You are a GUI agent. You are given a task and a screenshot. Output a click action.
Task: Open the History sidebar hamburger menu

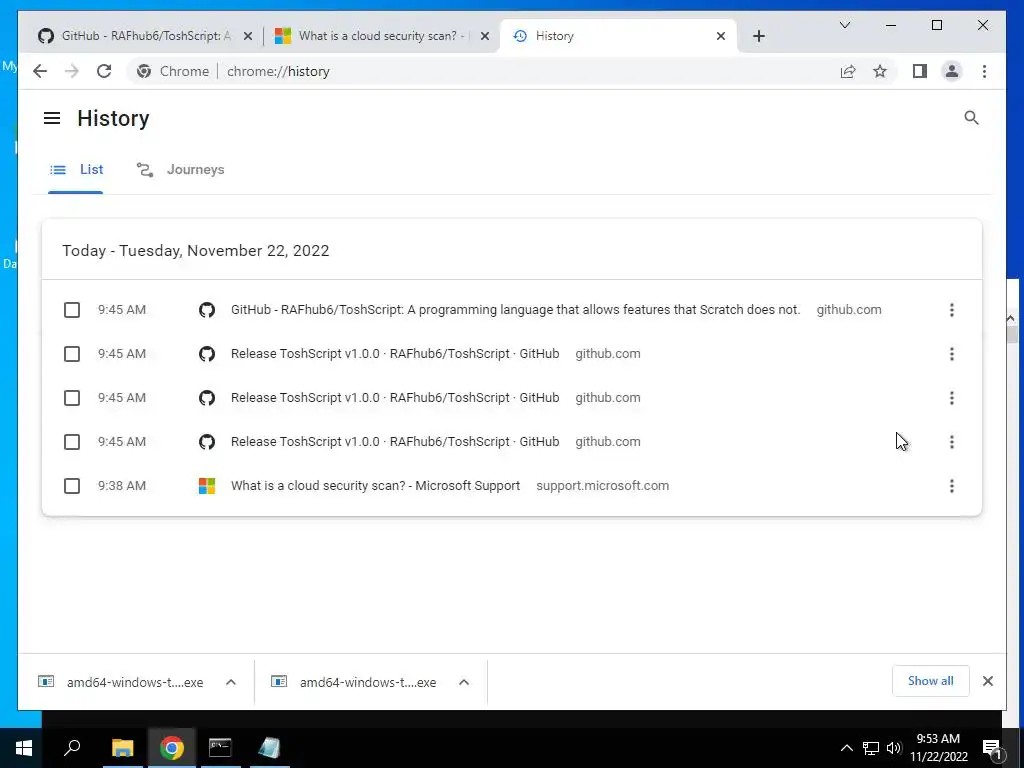coord(52,118)
